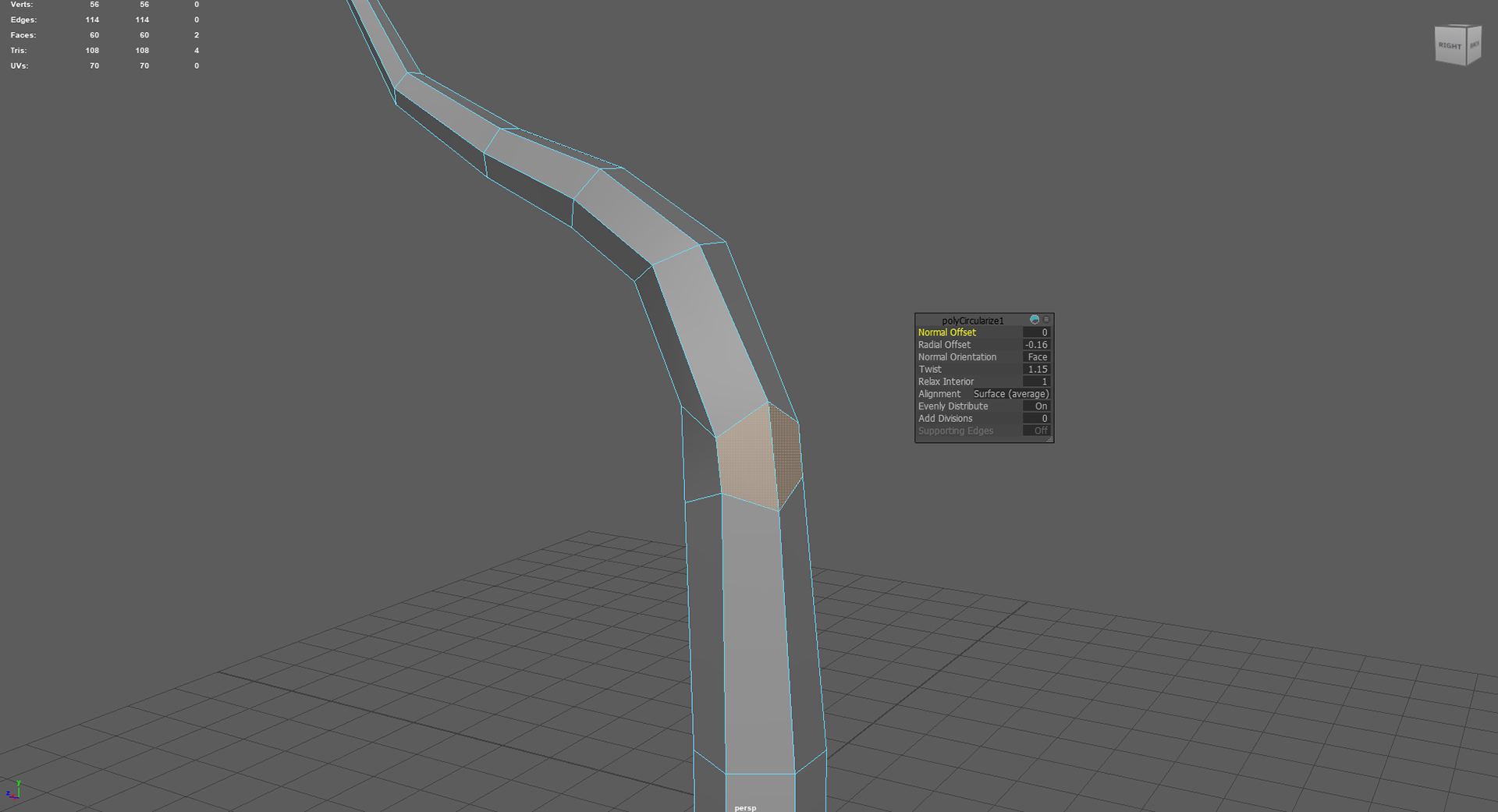1498x812 pixels.
Task: Click the RIGHT face of the view cube
Action: pos(1450,46)
